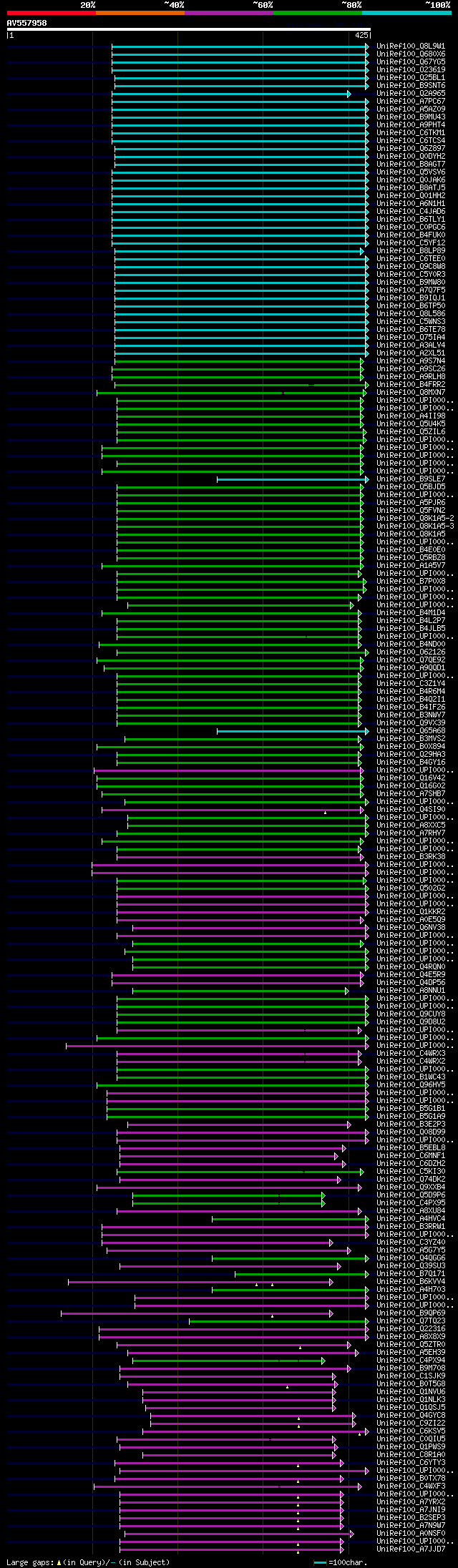458x1568 pixels.
Task: Click the UniRef100_B7Q171 hit label
Action: (x=411, y=1274)
